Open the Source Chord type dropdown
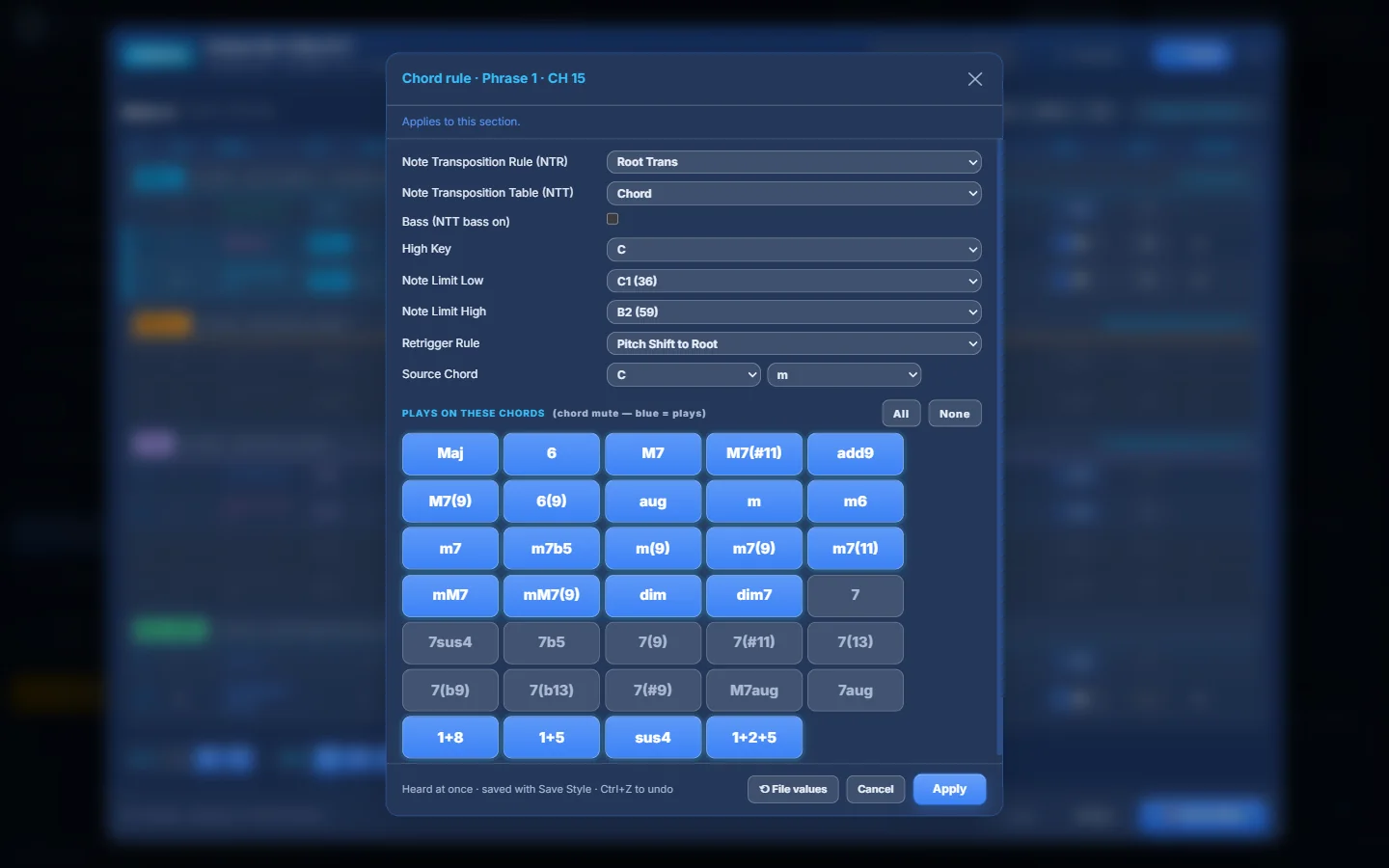Screen dimensions: 1389x868 pos(844,374)
